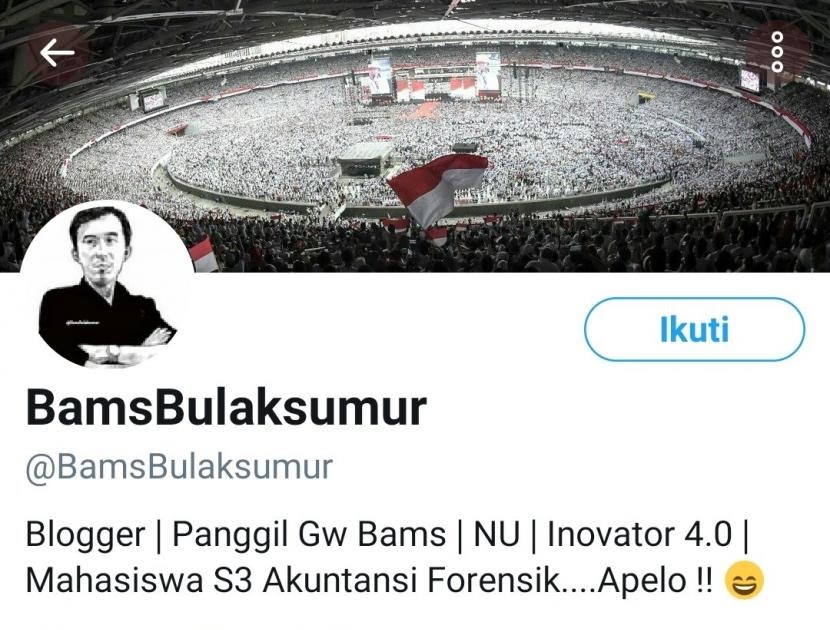Image resolution: width=830 pixels, height=630 pixels.
Task: Select "Panggil Gw Bams" bio text
Action: pyautogui.click(x=309, y=535)
